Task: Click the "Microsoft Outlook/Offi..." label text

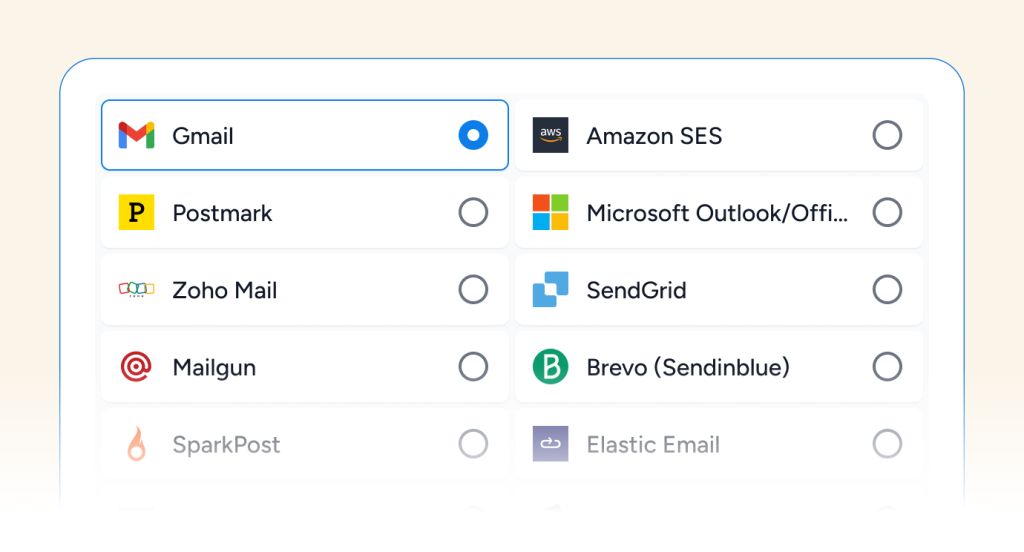Action: coord(717,213)
